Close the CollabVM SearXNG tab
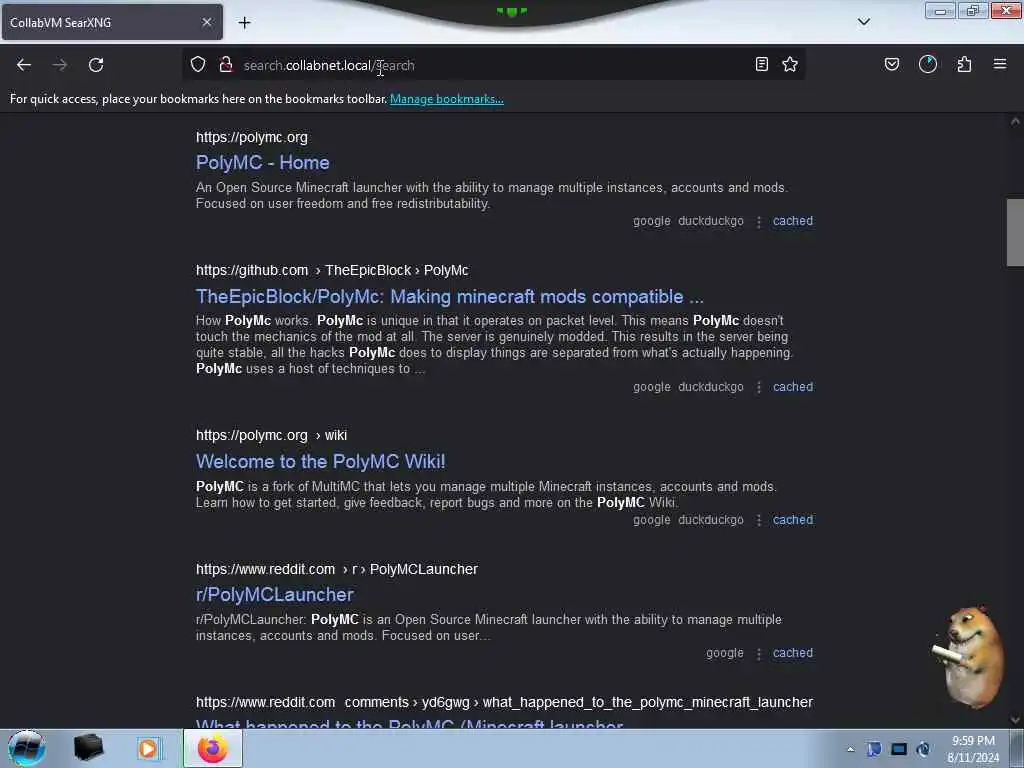Screen dimensions: 1024x768 click(x=206, y=22)
